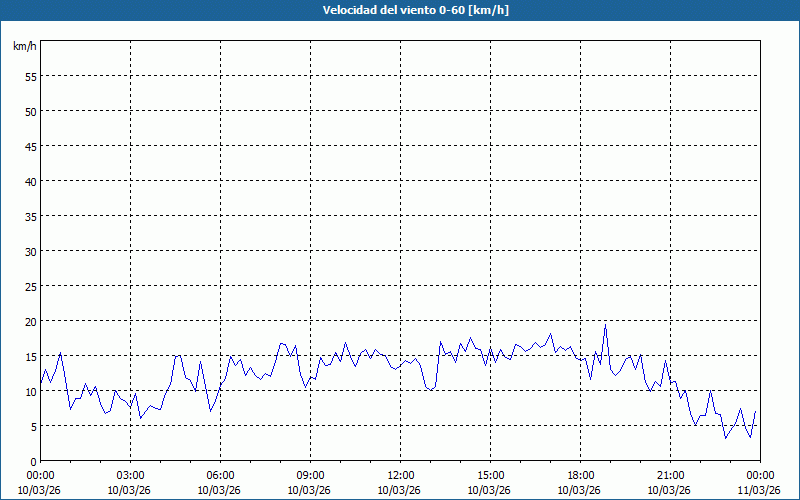Image resolution: width=800 pixels, height=500 pixels.
Task: Select the 50 tick label on the y-axis
Action: (x=30, y=111)
